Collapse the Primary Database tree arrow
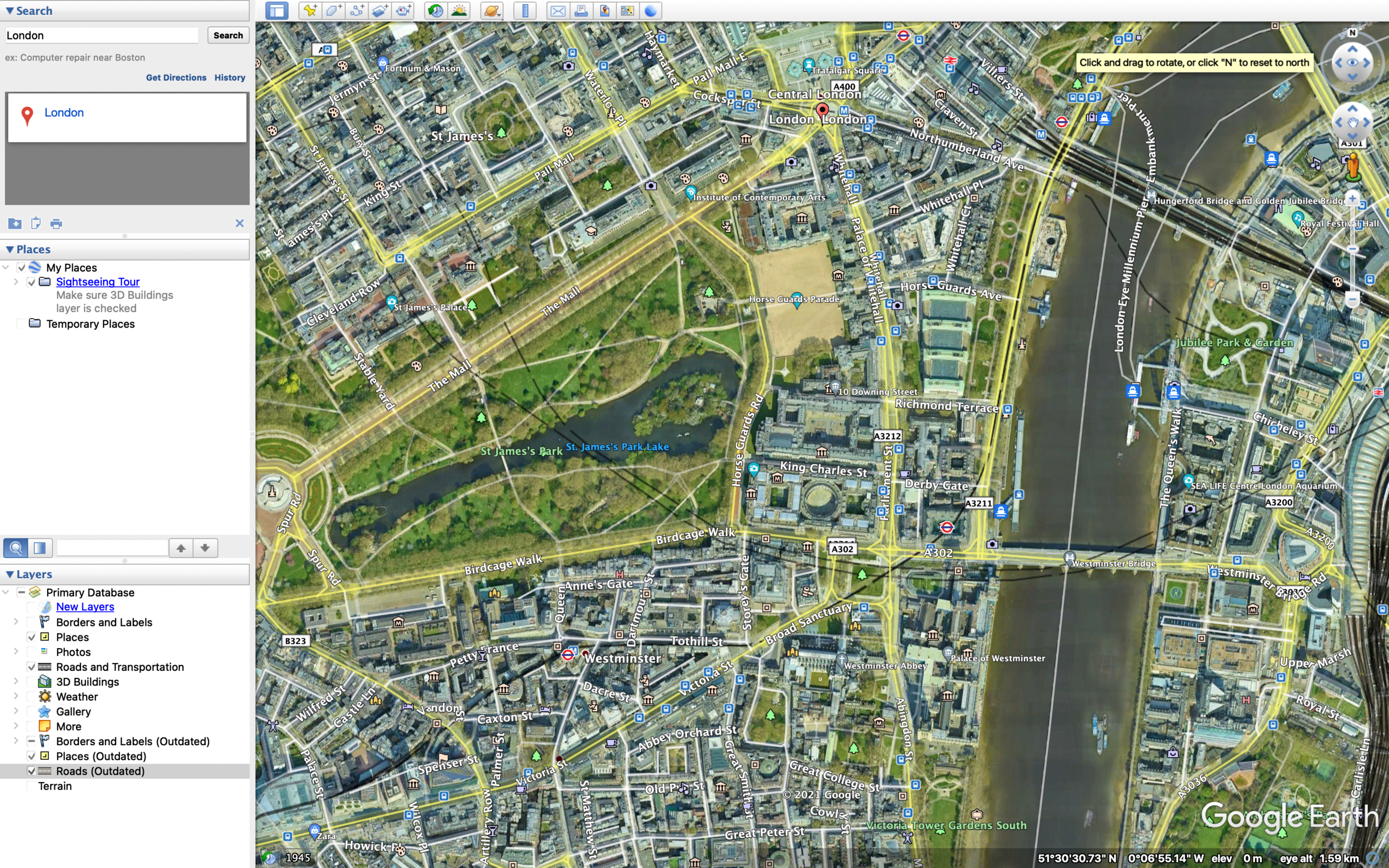1389x868 pixels. pyautogui.click(x=6, y=593)
